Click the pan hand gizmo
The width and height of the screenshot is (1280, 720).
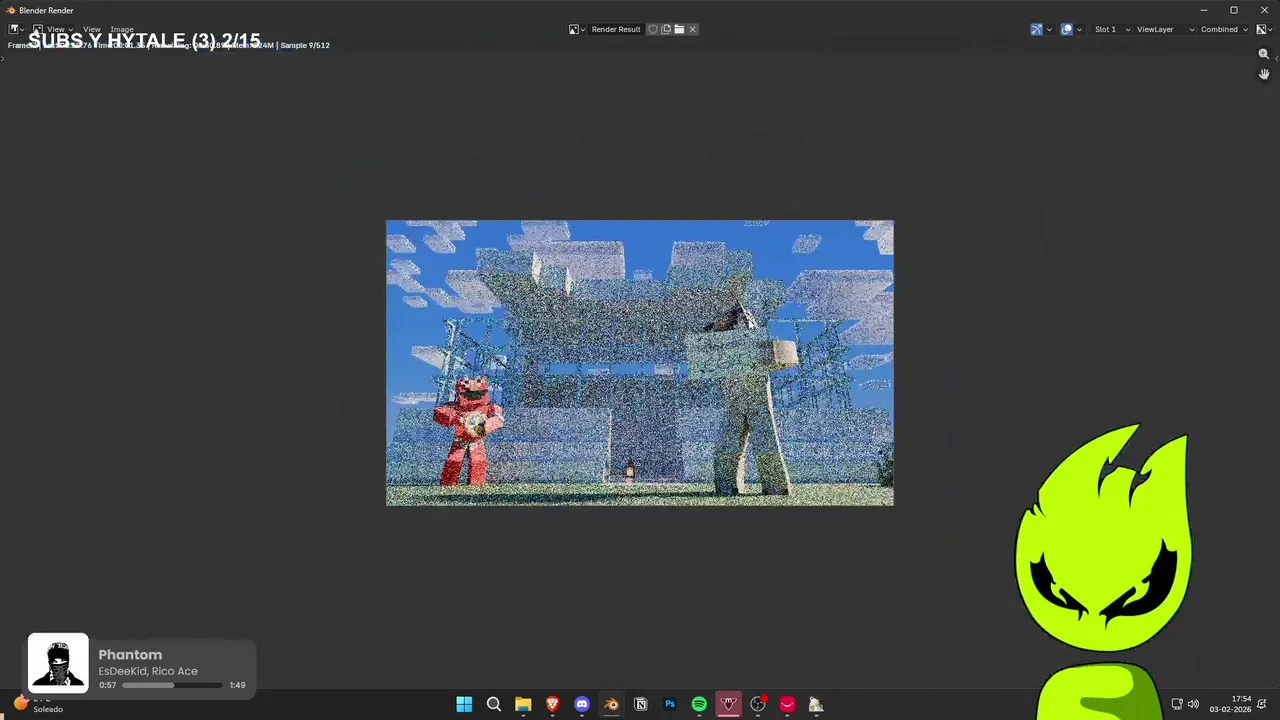(x=1264, y=74)
